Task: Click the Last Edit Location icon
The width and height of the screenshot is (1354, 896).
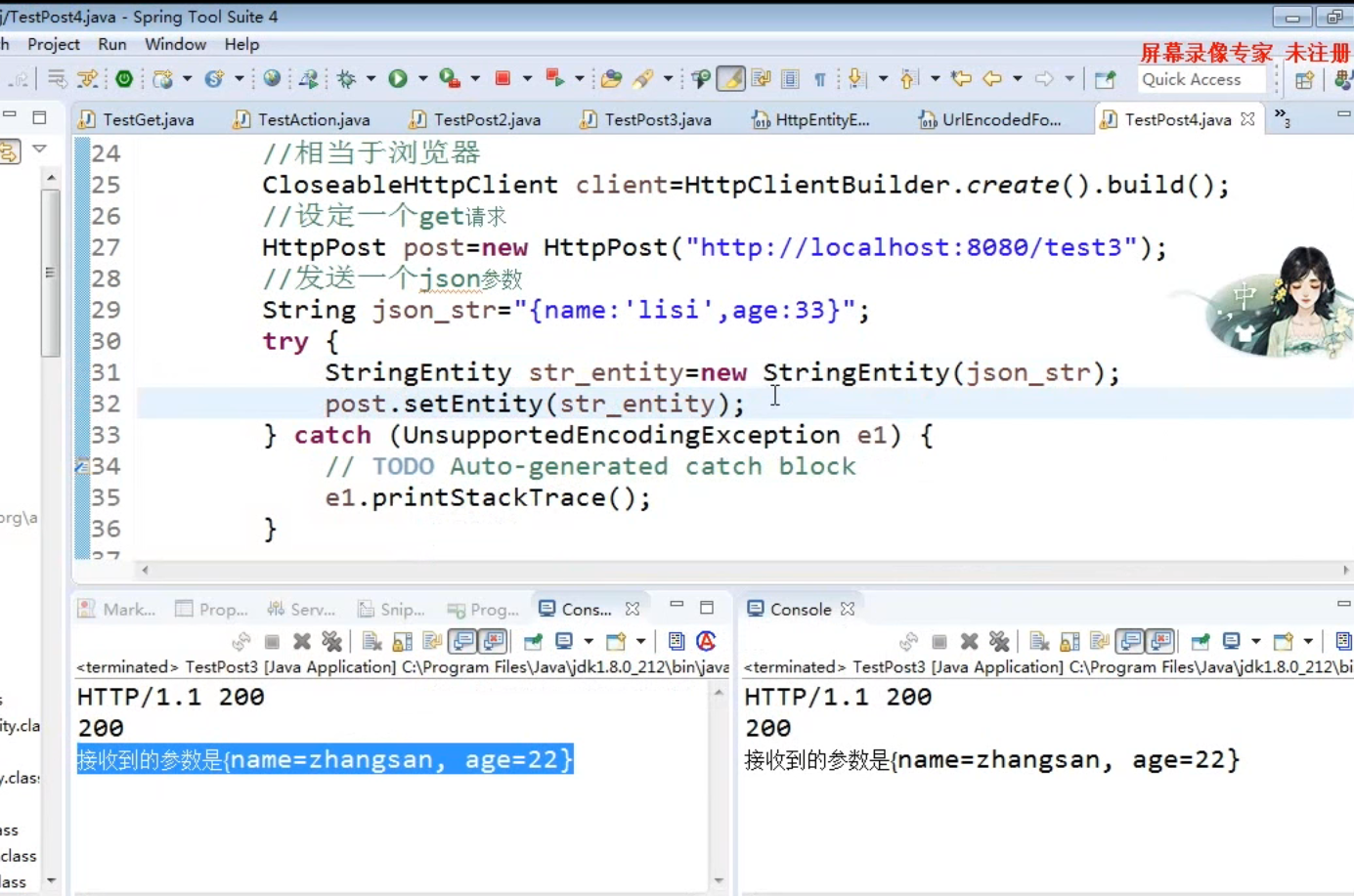Action: pos(961,79)
